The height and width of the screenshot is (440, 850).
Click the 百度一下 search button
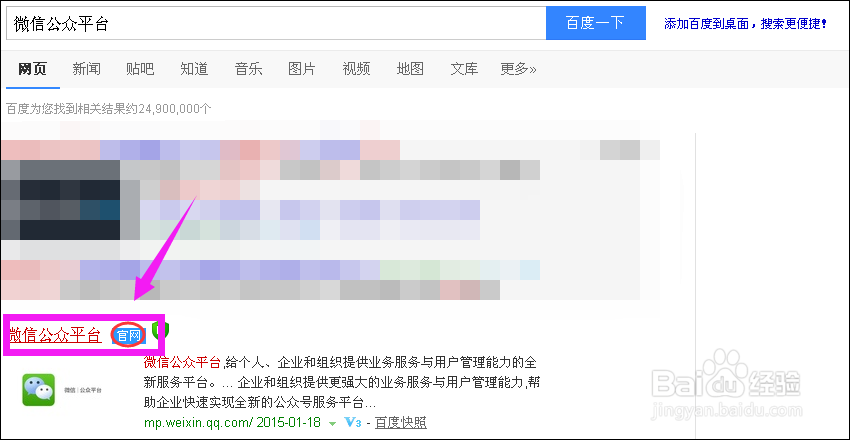click(x=595, y=23)
